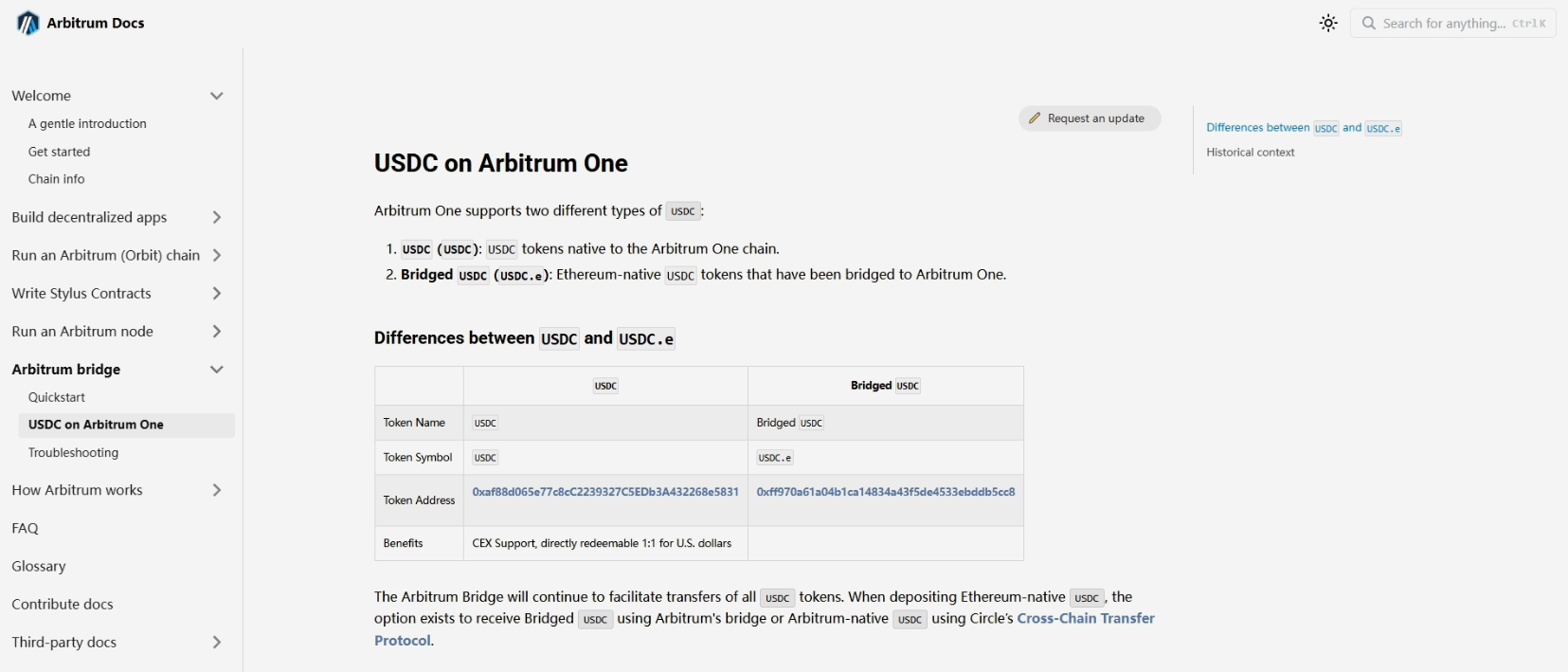Click the pencil icon on Request an update
The height and width of the screenshot is (672, 1568).
1036,118
